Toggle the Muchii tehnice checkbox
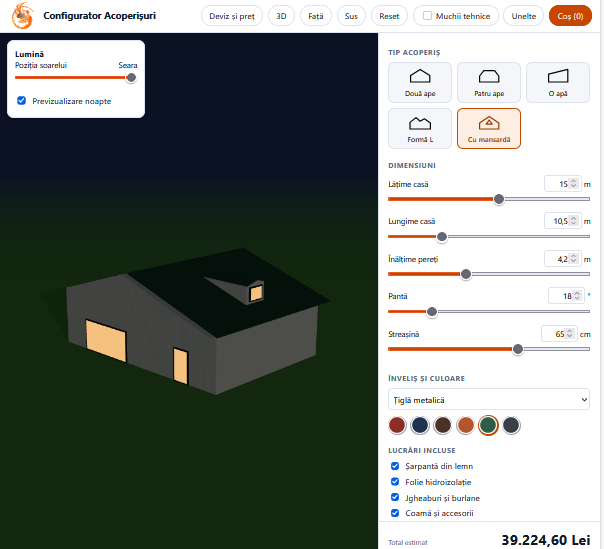Image resolution: width=604 pixels, height=549 pixels. click(x=427, y=16)
